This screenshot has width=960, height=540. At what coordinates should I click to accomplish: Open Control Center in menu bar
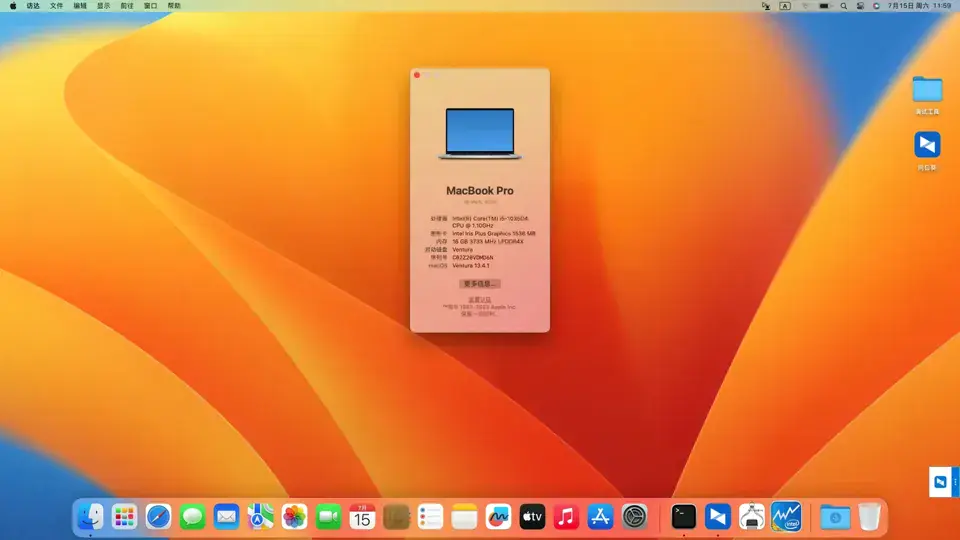click(x=860, y=6)
